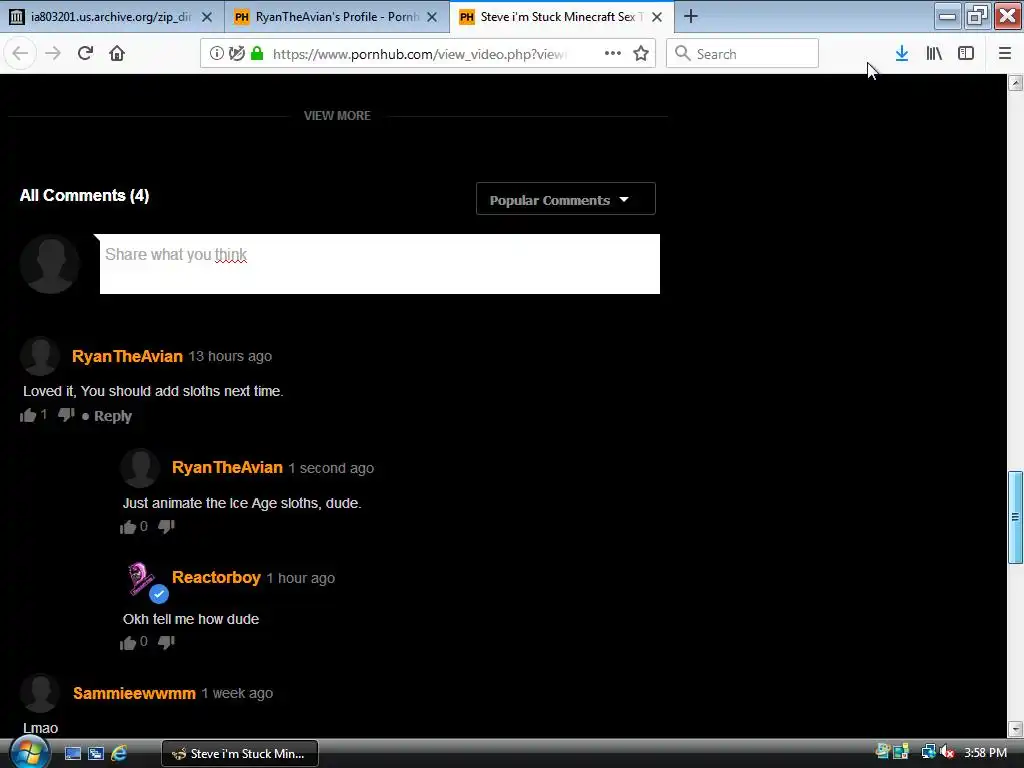The image size is (1024, 768).
Task: Open top-level RyanTheAvian username link
Action: coord(127,356)
